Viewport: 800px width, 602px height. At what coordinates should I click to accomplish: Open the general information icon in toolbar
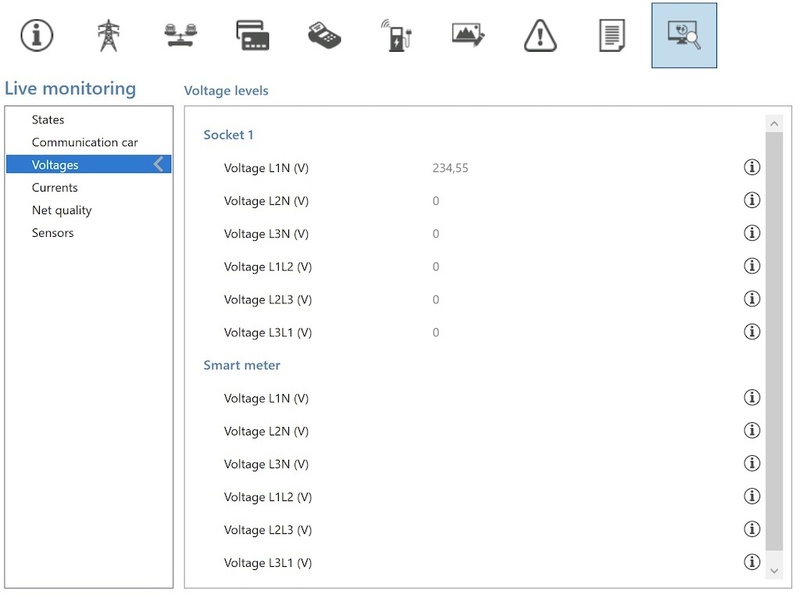pyautogui.click(x=37, y=35)
